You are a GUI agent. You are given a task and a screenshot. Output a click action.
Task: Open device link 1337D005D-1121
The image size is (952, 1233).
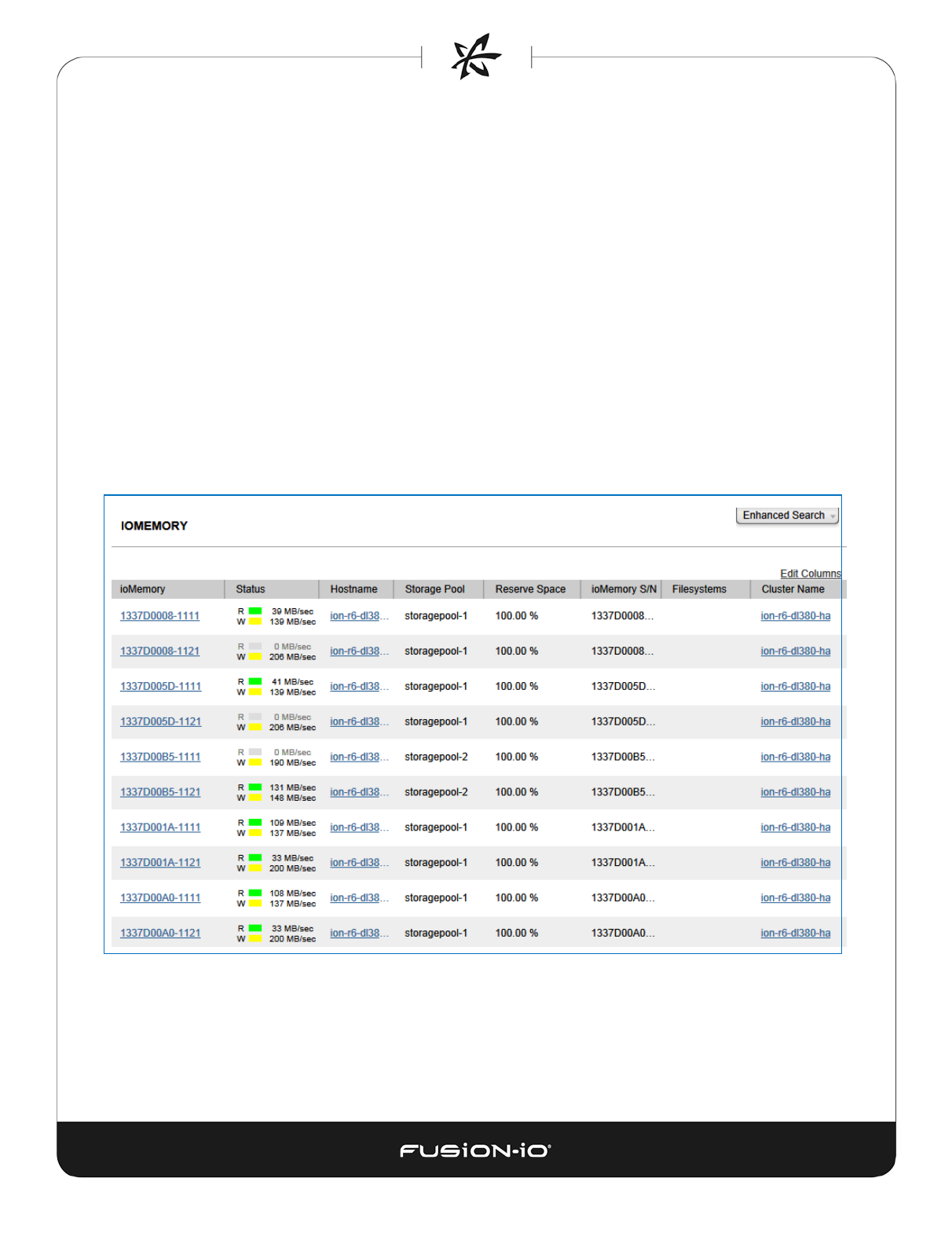pos(160,722)
